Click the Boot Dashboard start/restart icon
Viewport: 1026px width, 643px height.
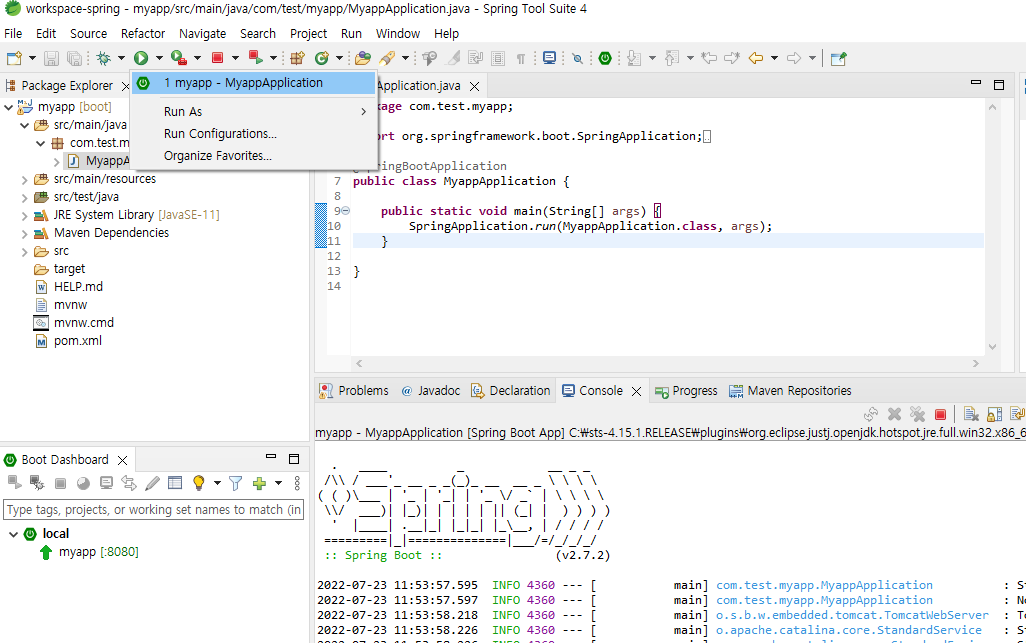14,483
